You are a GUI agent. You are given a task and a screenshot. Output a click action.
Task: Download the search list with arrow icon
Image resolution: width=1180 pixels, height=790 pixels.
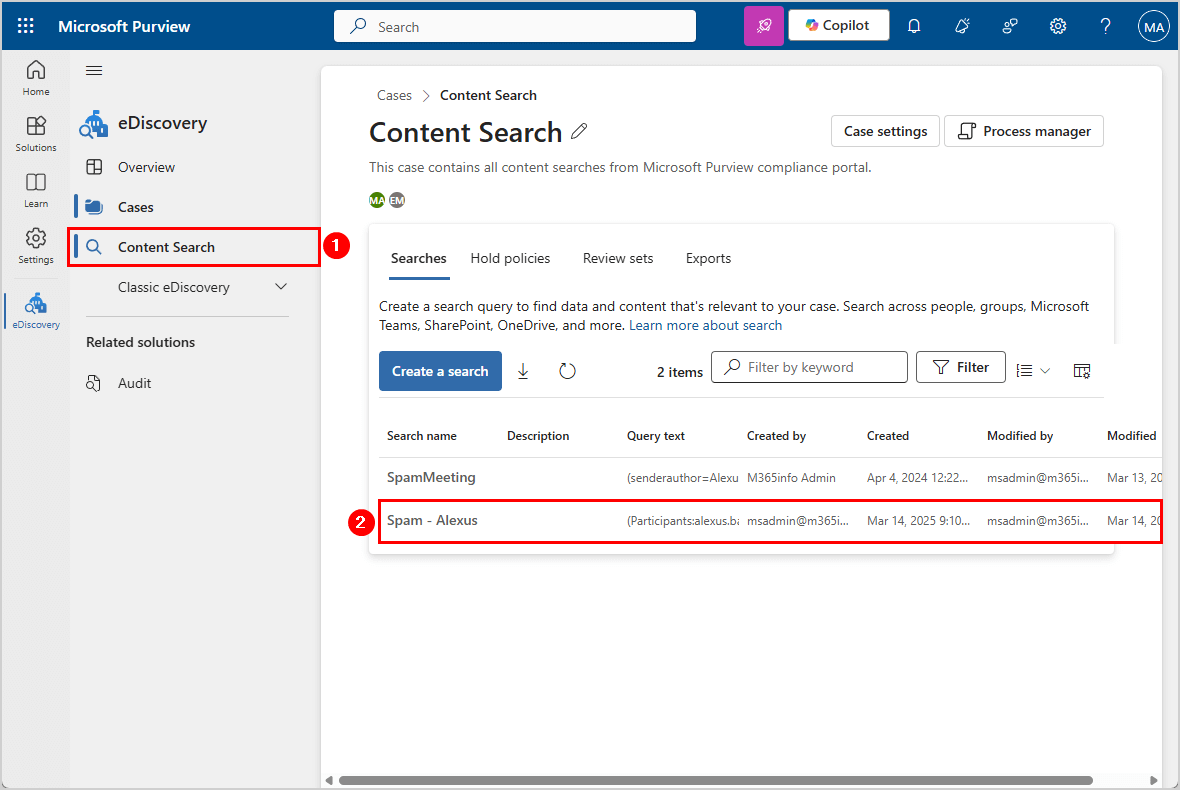point(523,371)
